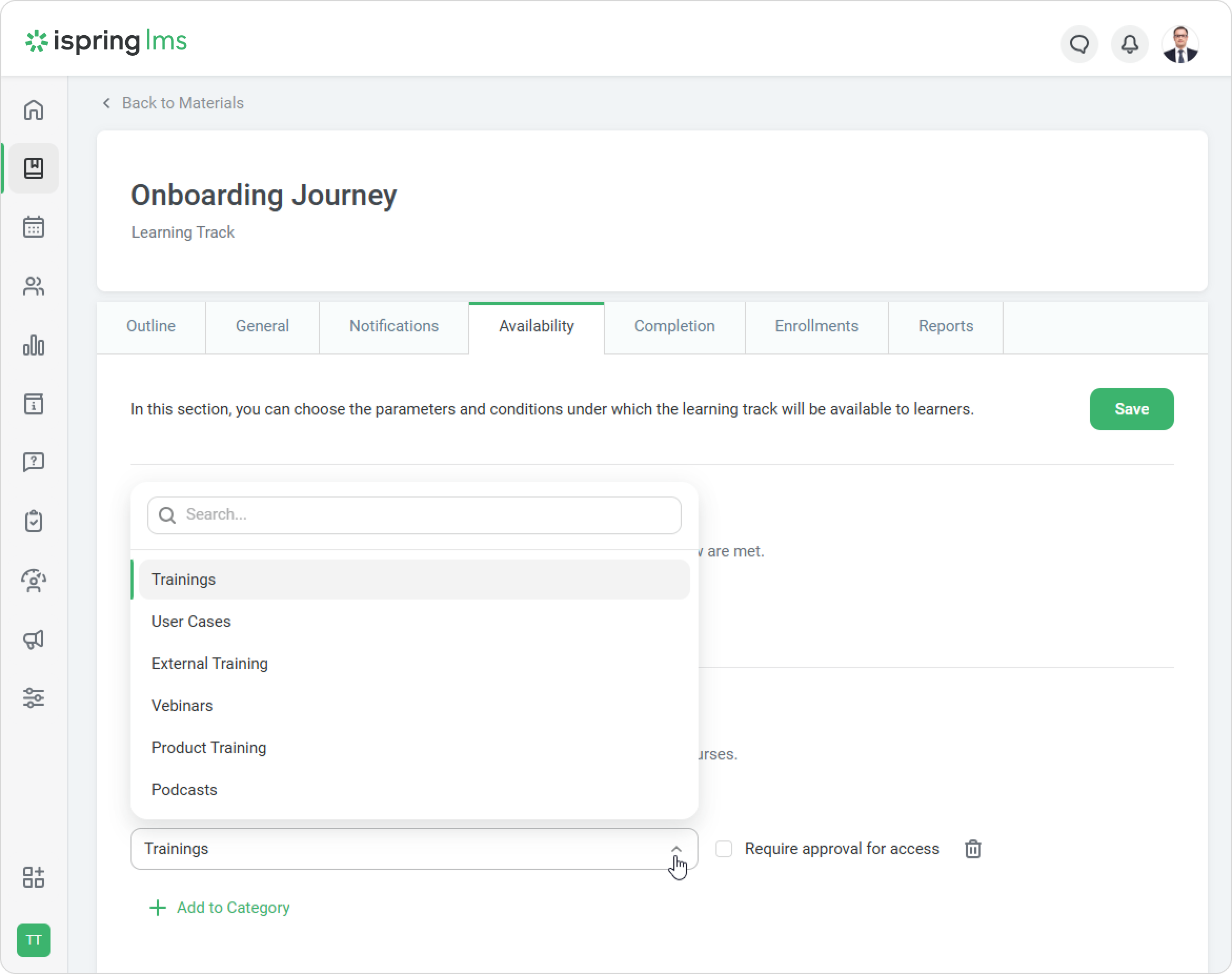Viewport: 1232px width, 974px height.
Task: Click the category Search field
Action: coord(422,515)
